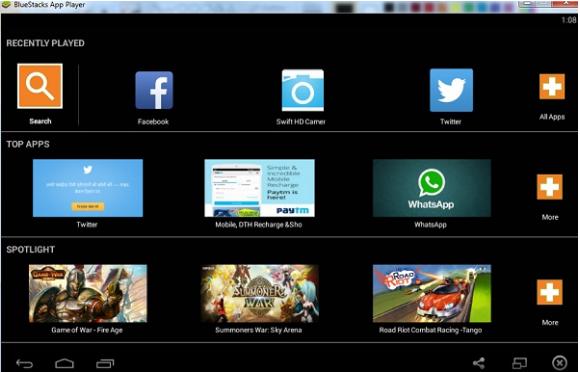Click the All Apps label
Screen dimensions: 580x372
[x=552, y=117]
